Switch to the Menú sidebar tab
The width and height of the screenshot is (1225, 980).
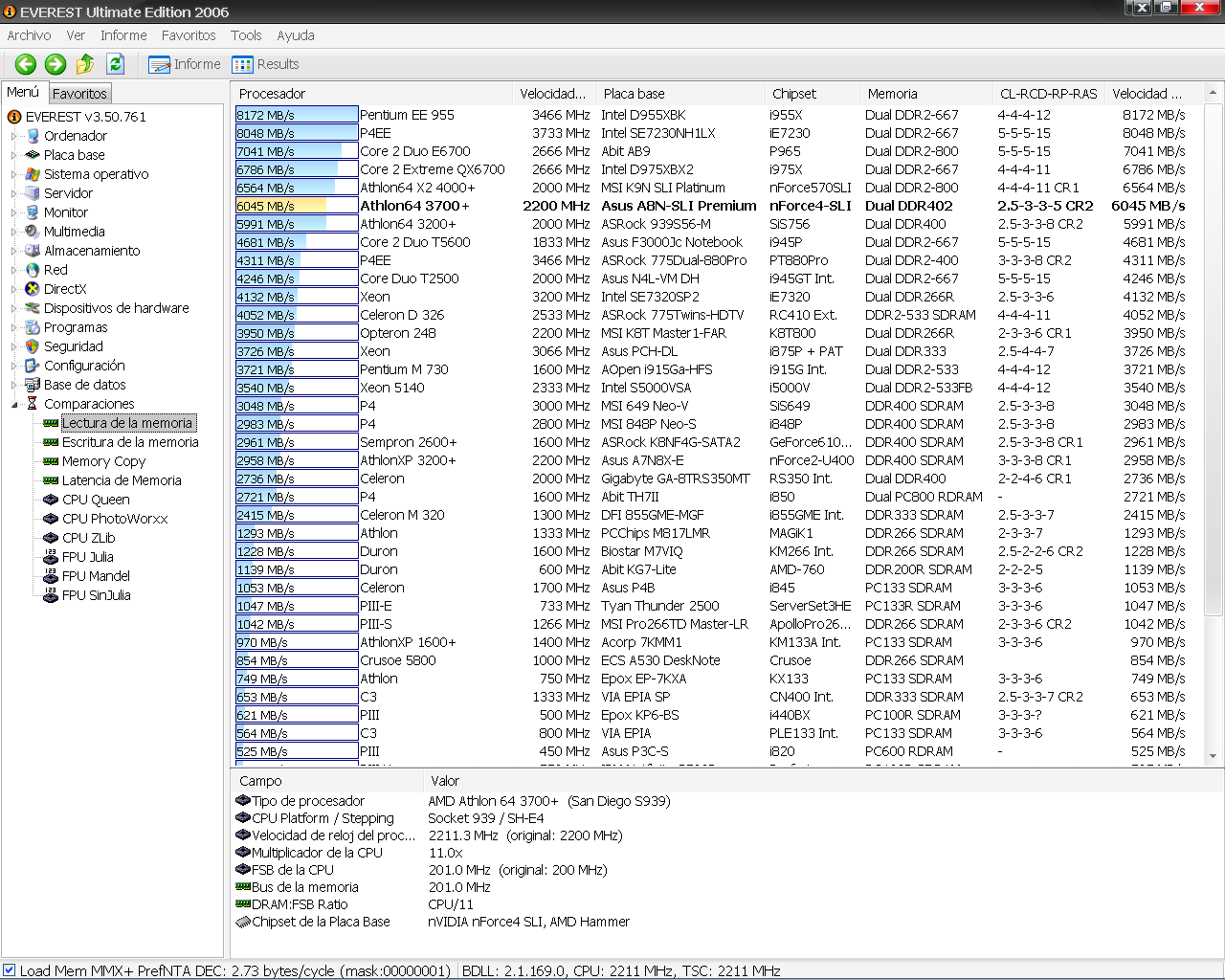pyautogui.click(x=23, y=92)
